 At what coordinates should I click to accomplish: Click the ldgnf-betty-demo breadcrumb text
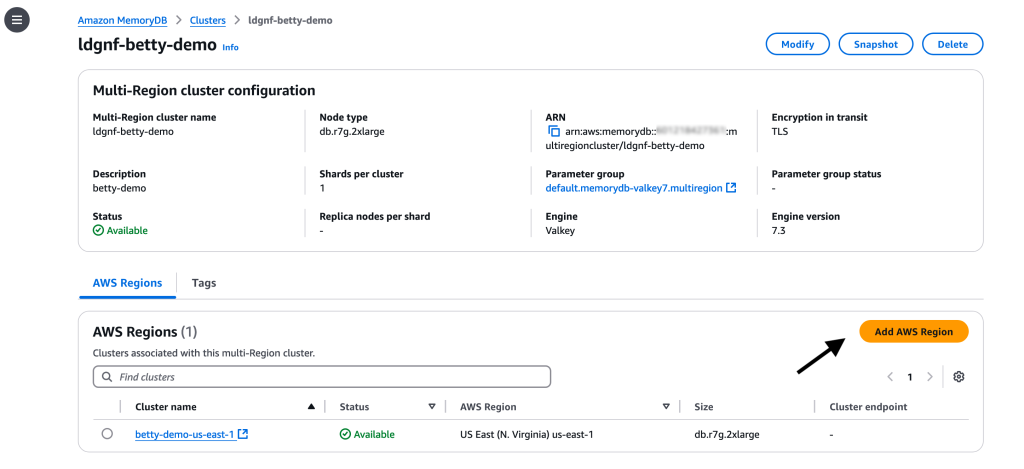[291, 20]
